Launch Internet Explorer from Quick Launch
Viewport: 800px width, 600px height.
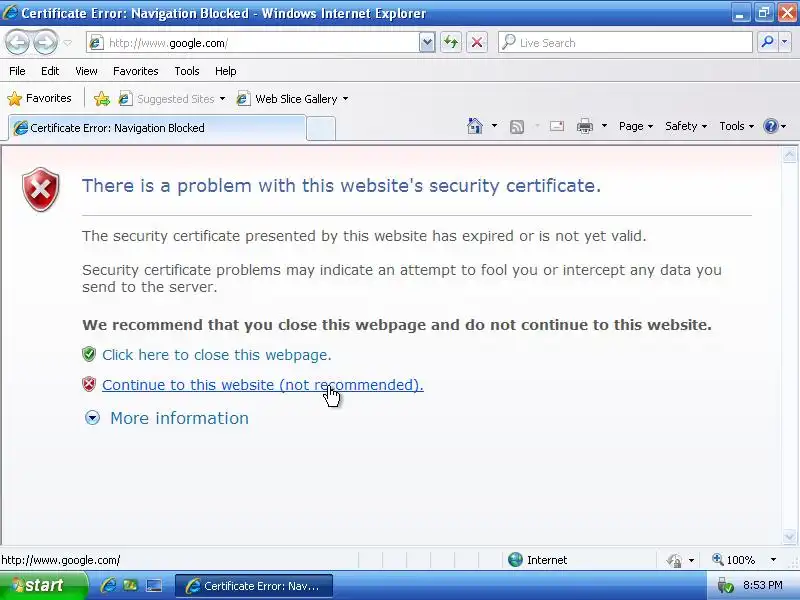click(x=108, y=585)
